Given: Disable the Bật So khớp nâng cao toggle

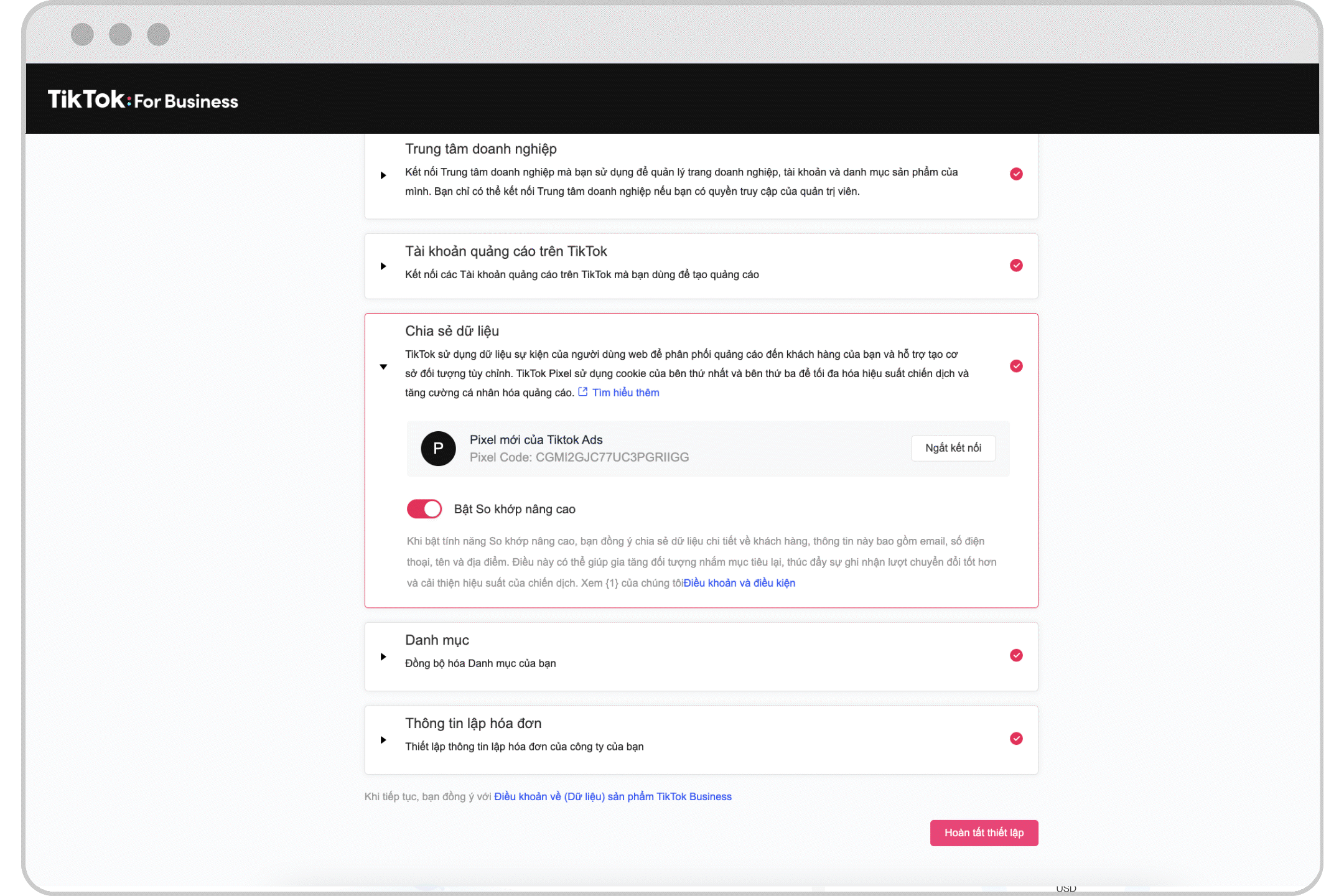Looking at the screenshot, I should pyautogui.click(x=424, y=509).
